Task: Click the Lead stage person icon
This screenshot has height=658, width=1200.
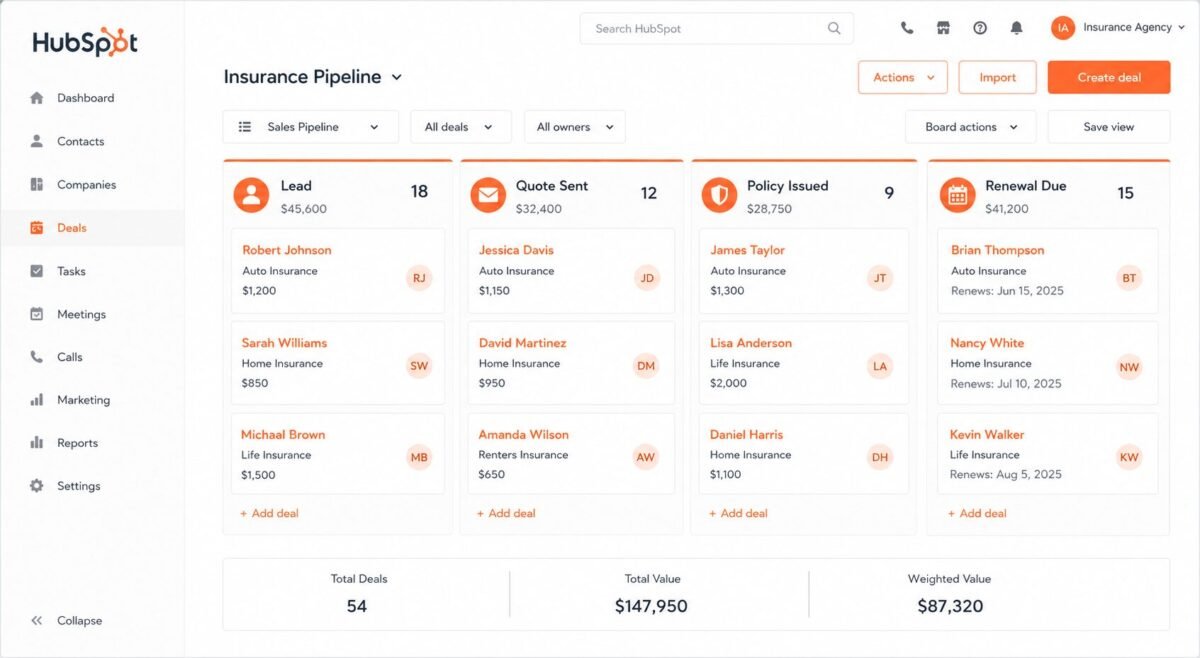Action: coord(251,195)
